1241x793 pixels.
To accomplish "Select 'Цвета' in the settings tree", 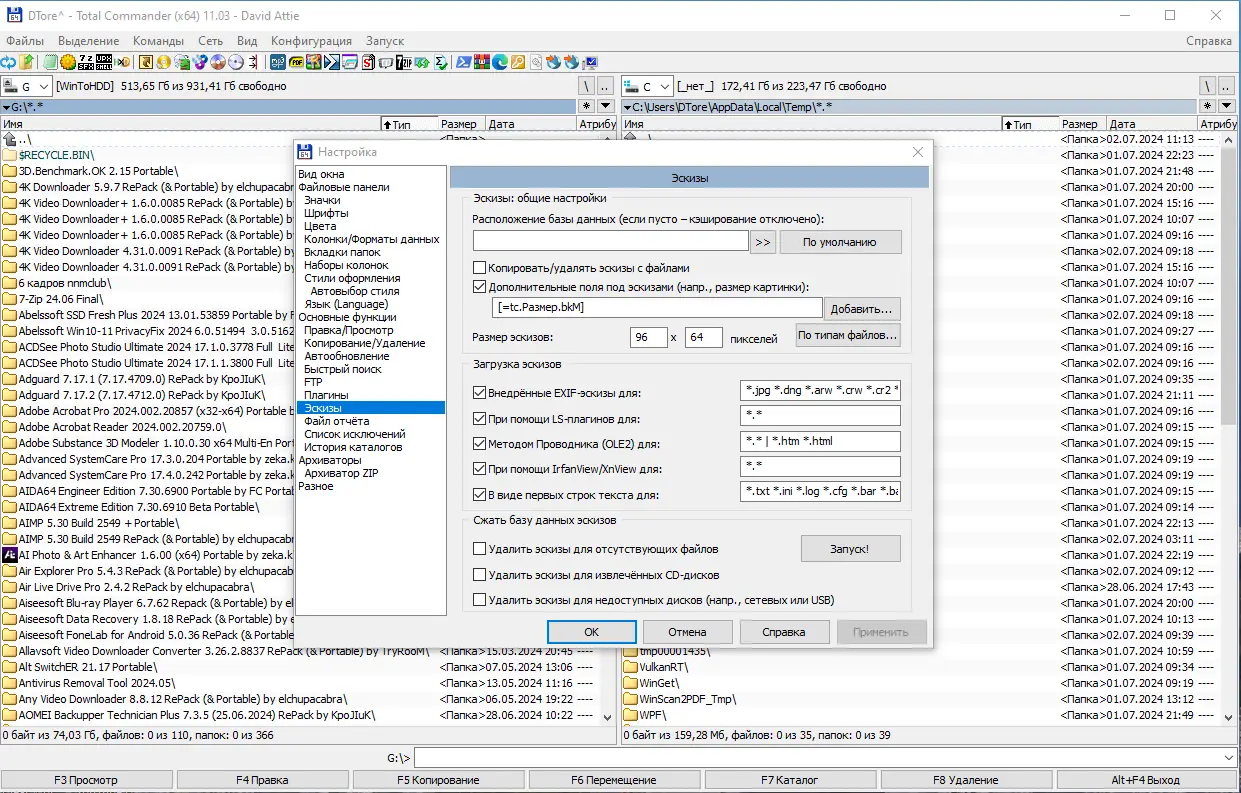I will tap(321, 226).
